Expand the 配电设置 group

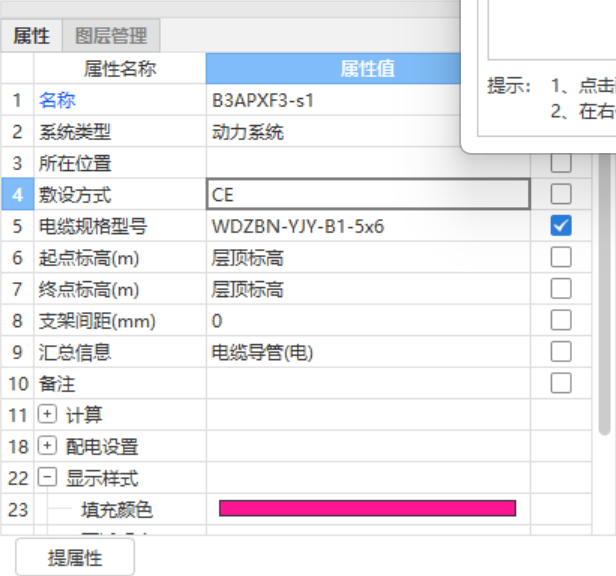pyautogui.click(x=47, y=446)
